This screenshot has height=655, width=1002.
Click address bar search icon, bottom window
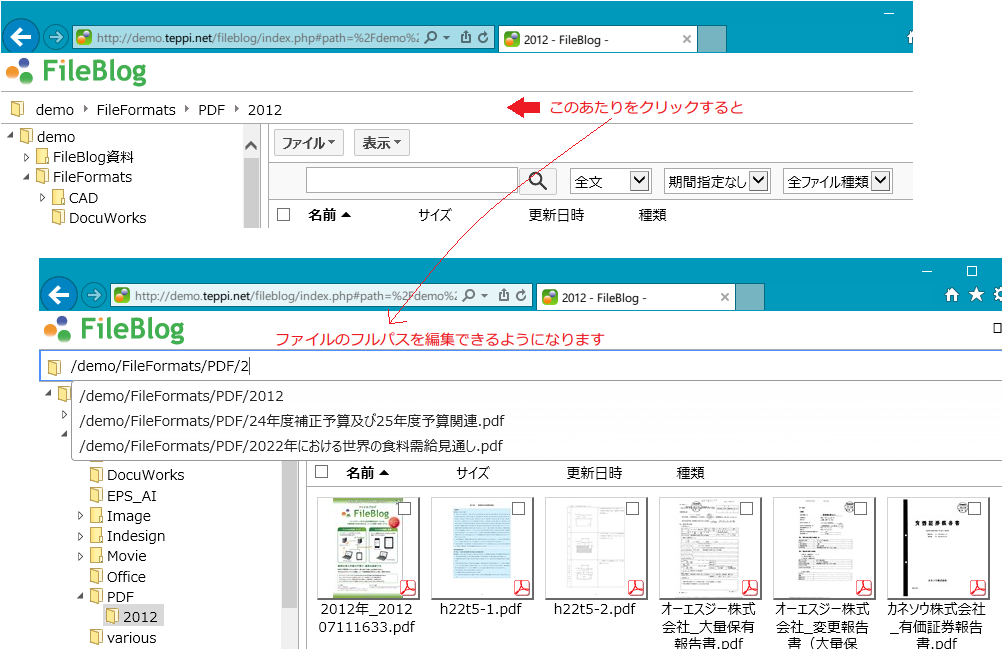pos(469,295)
